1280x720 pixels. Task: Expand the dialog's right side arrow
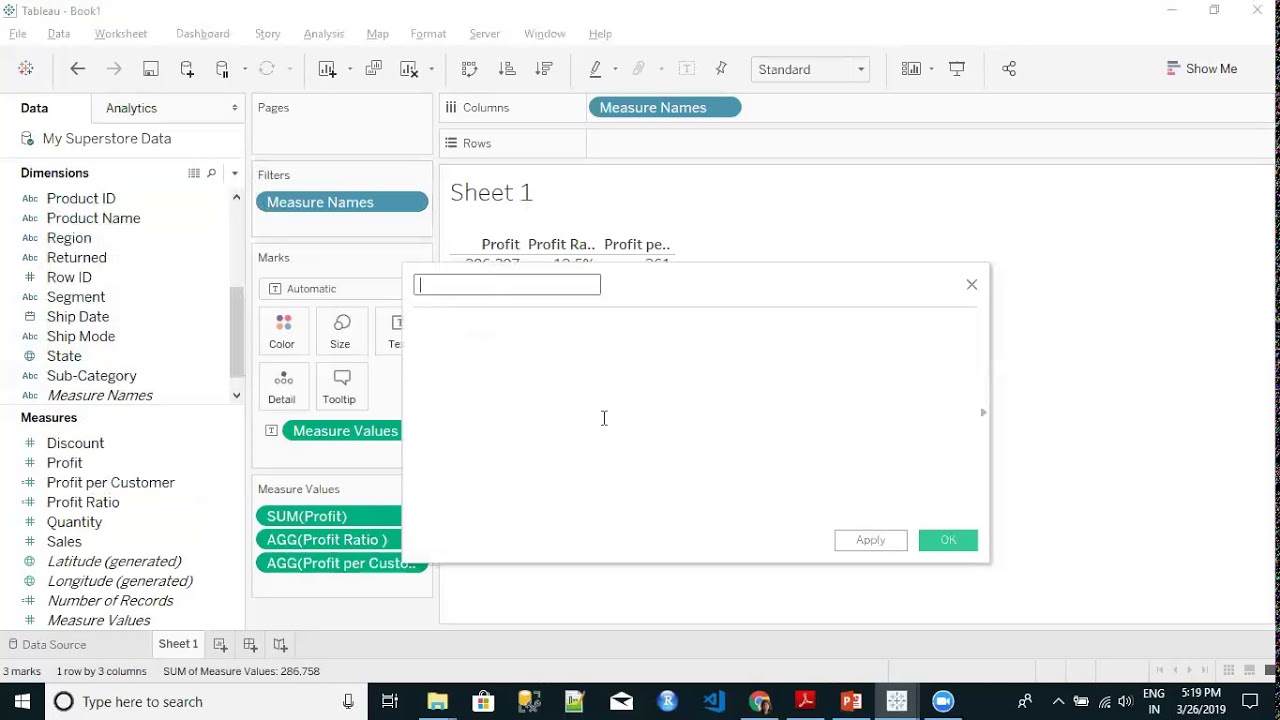click(x=983, y=412)
